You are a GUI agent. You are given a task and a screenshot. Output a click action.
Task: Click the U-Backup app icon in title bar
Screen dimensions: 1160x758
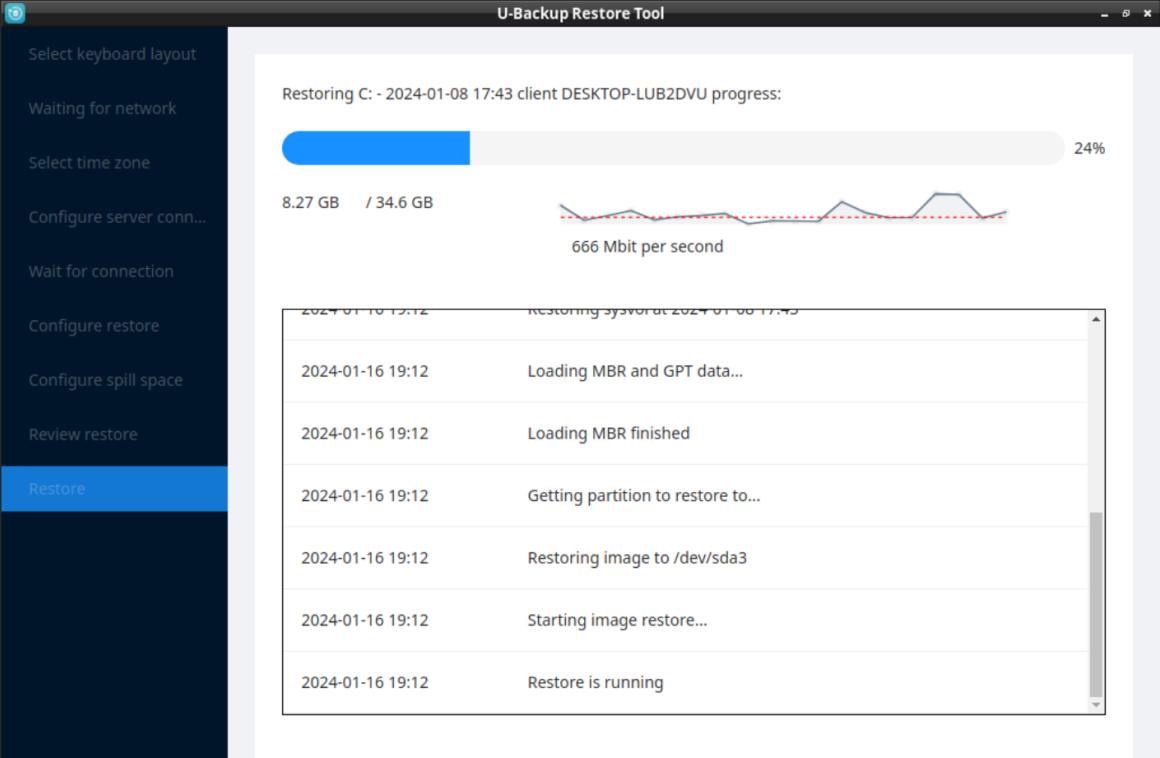tap(14, 13)
